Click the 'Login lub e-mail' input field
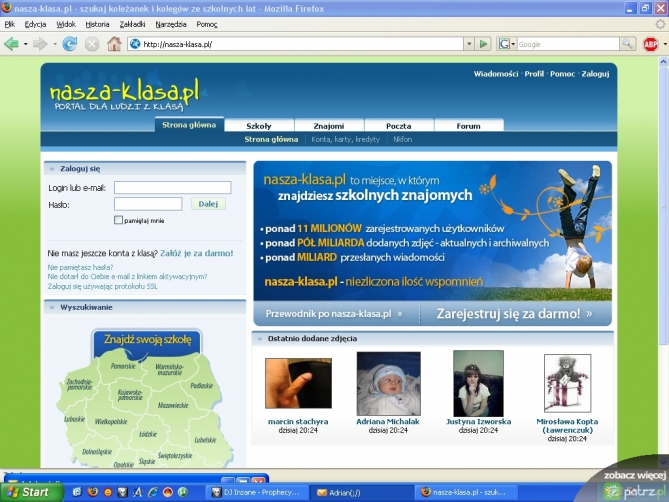 (x=172, y=187)
